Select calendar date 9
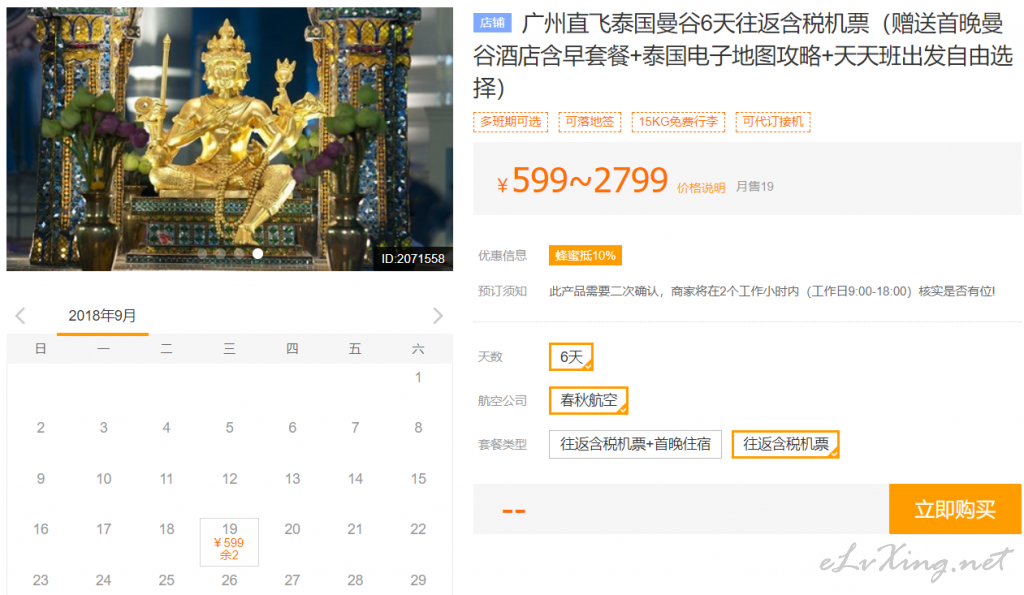 pyautogui.click(x=40, y=479)
